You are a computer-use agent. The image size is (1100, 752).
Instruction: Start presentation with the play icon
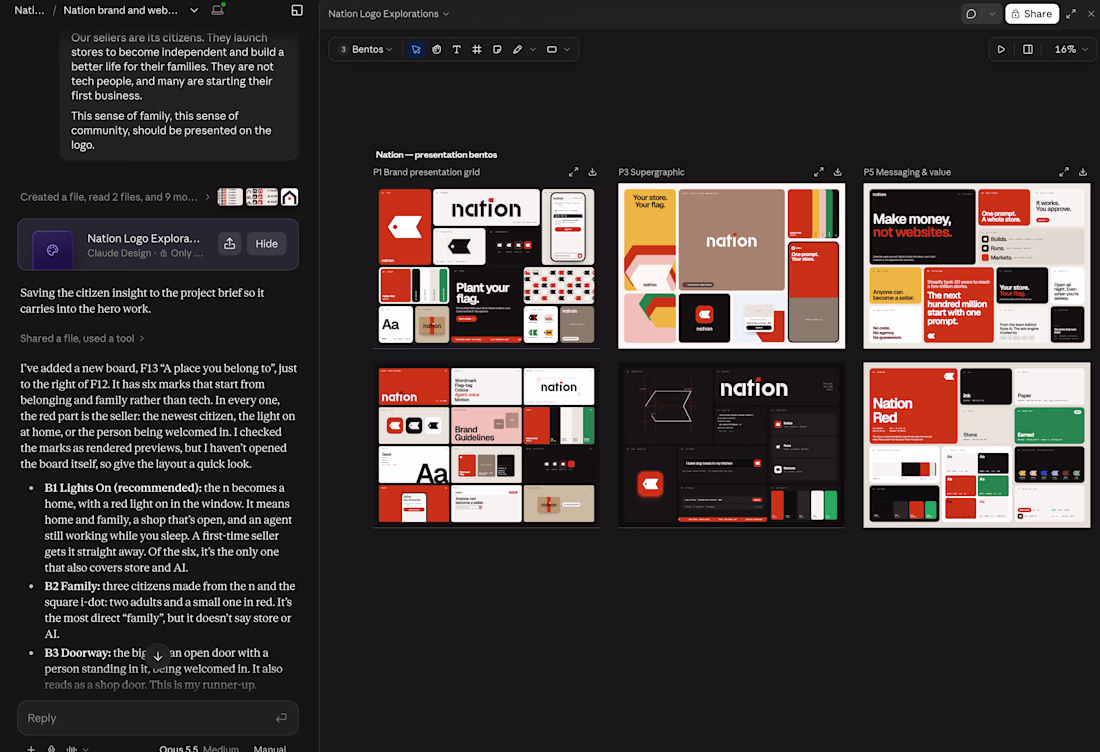tap(1001, 49)
